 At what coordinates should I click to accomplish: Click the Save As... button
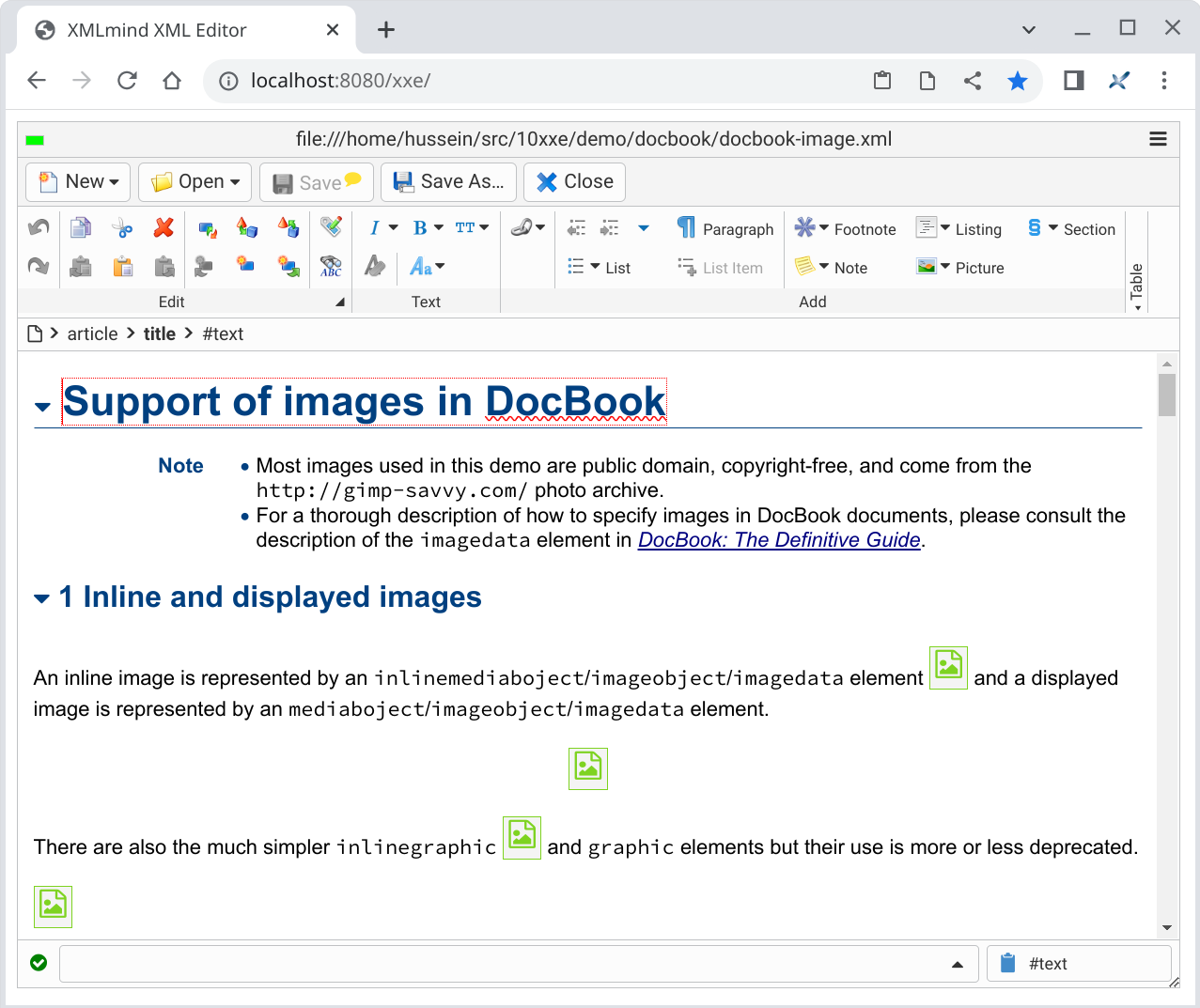448,181
